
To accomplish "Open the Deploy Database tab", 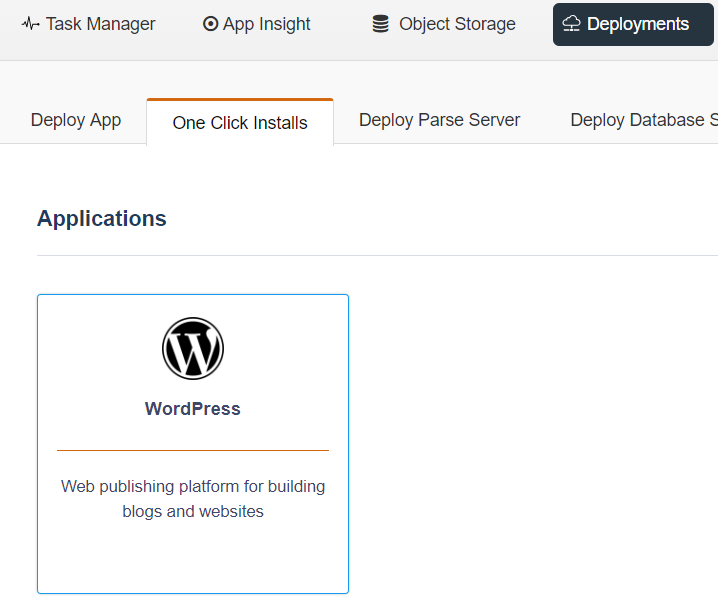I will pyautogui.click(x=643, y=120).
